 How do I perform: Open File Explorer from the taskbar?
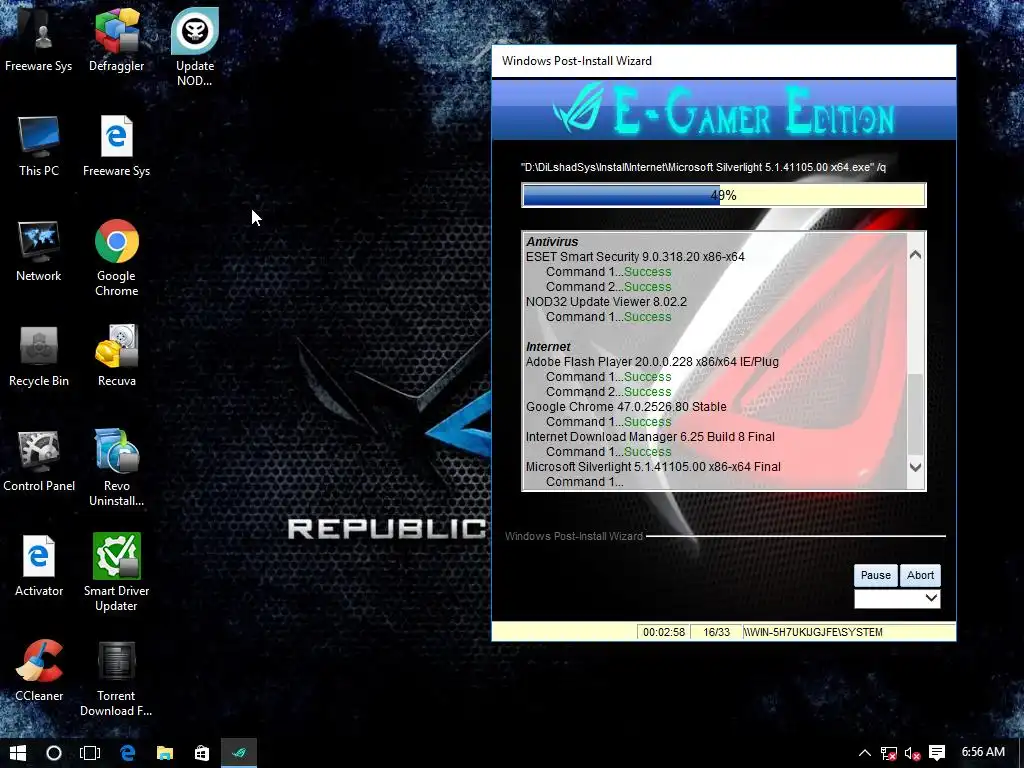165,753
